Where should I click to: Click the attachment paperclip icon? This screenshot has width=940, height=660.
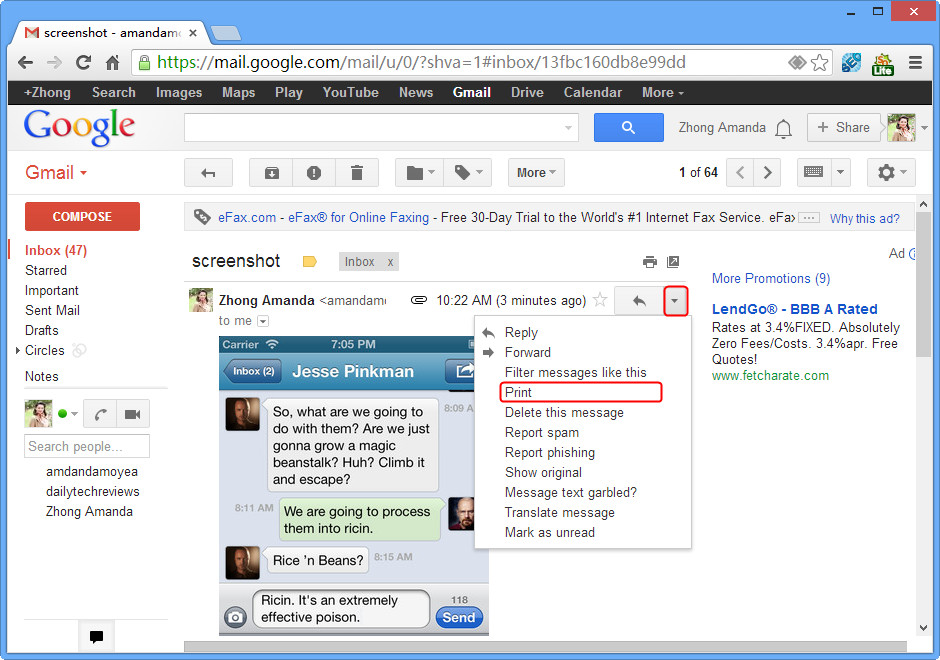point(418,300)
